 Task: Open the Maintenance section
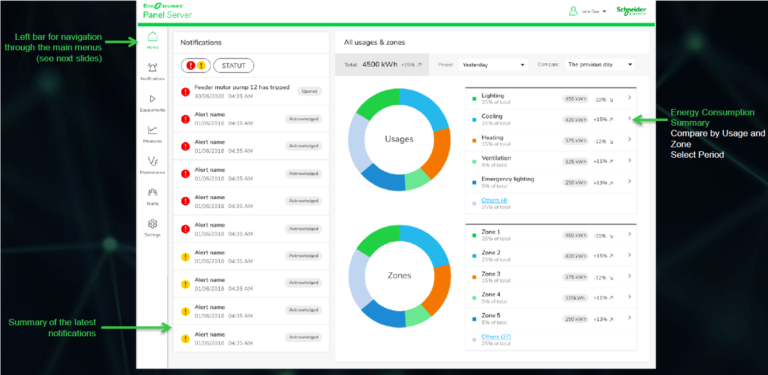tap(153, 165)
